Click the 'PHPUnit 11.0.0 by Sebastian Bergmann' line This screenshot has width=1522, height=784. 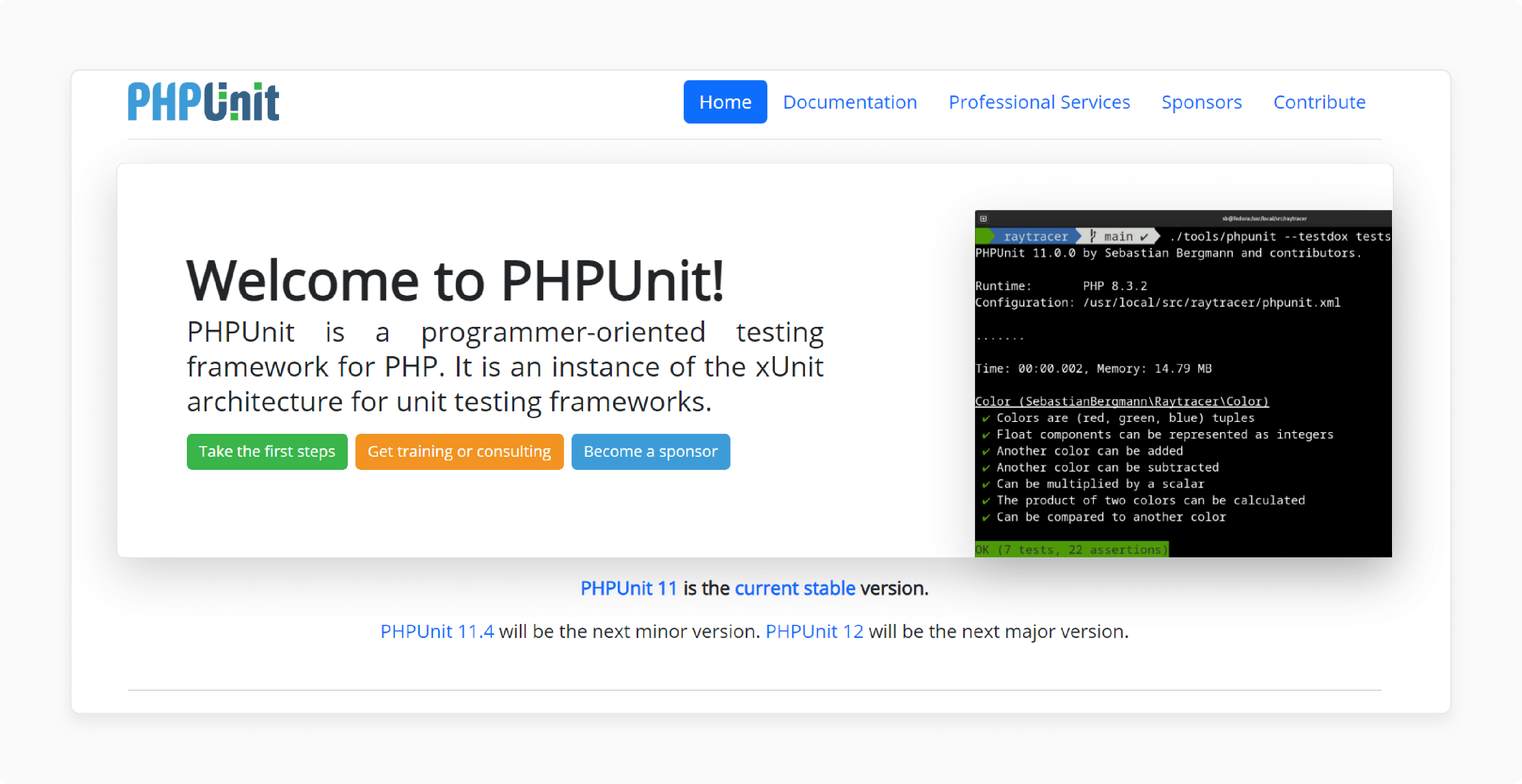1168,253
